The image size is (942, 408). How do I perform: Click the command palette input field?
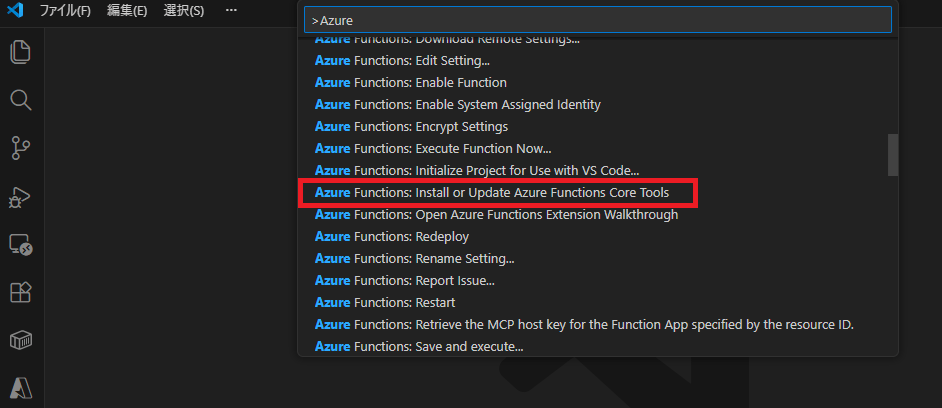tap(597, 20)
